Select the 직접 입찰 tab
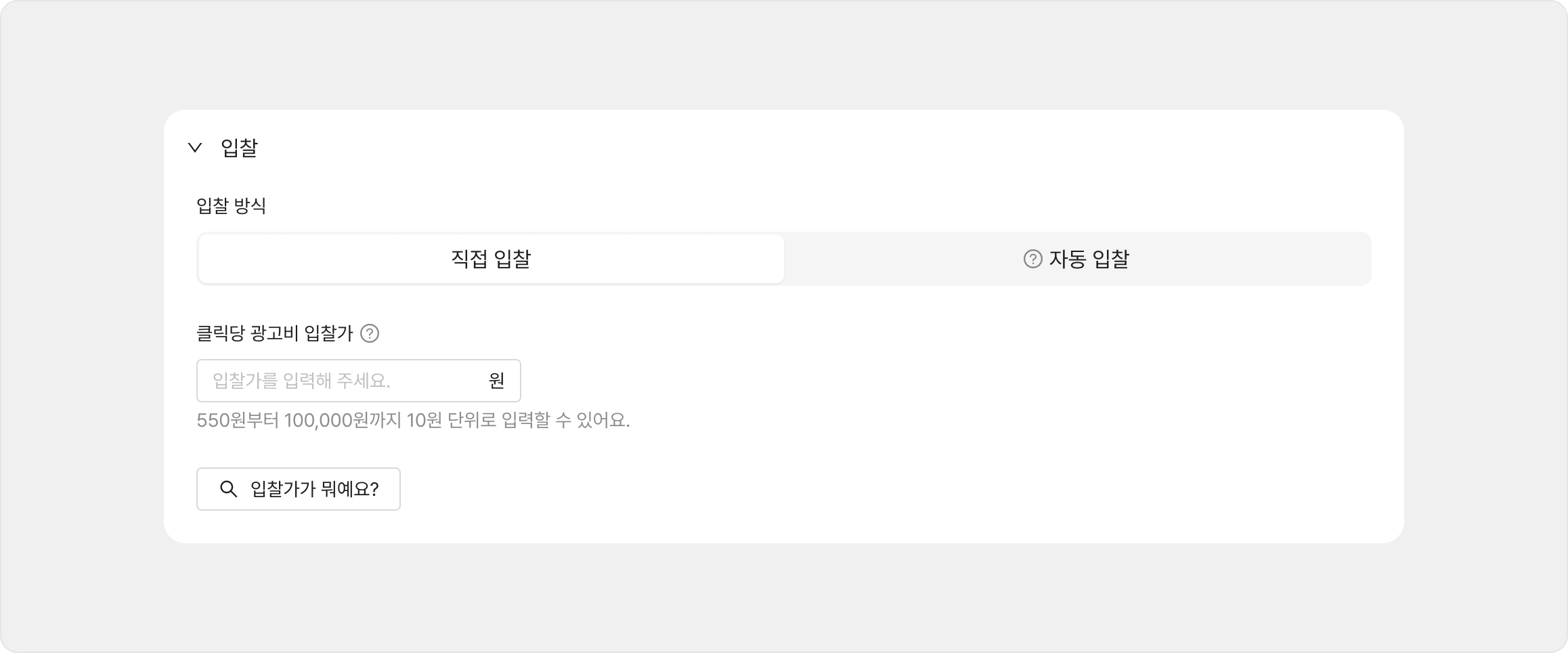The image size is (1568, 653). pyautogui.click(x=491, y=259)
